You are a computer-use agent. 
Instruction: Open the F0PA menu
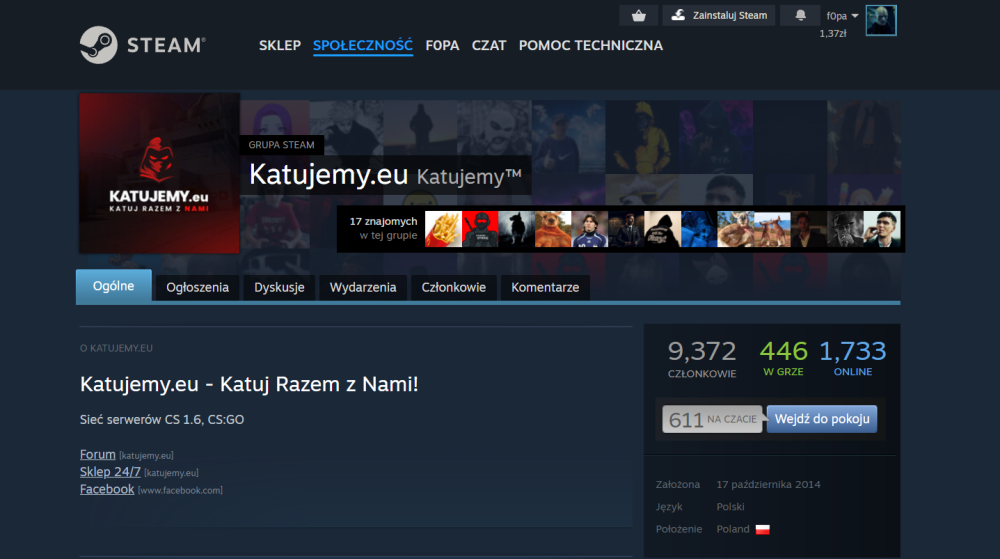coord(442,45)
